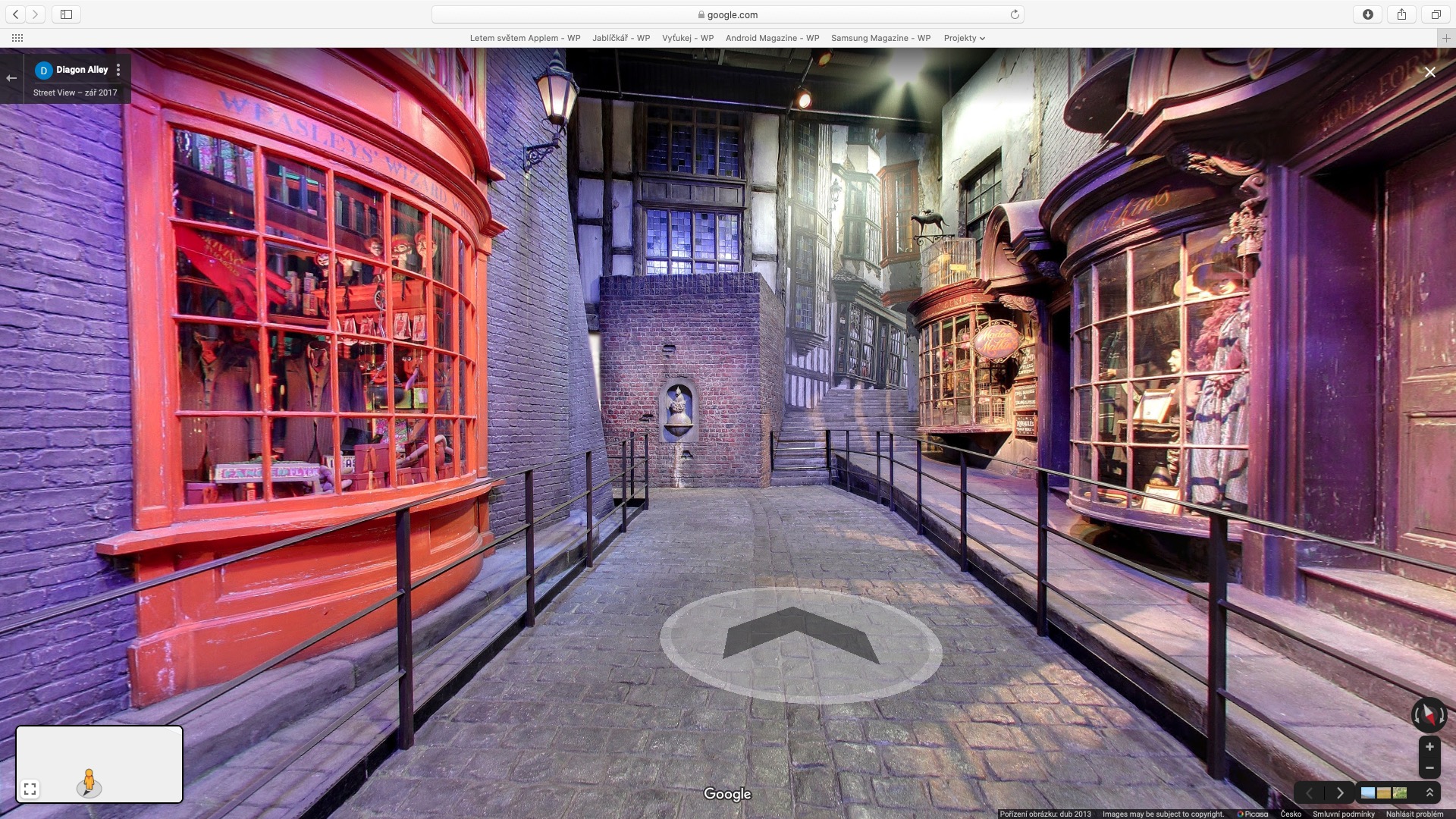Open Jablíčkář - WP bookmark
Image resolution: width=1456 pixels, height=819 pixels.
(x=620, y=38)
